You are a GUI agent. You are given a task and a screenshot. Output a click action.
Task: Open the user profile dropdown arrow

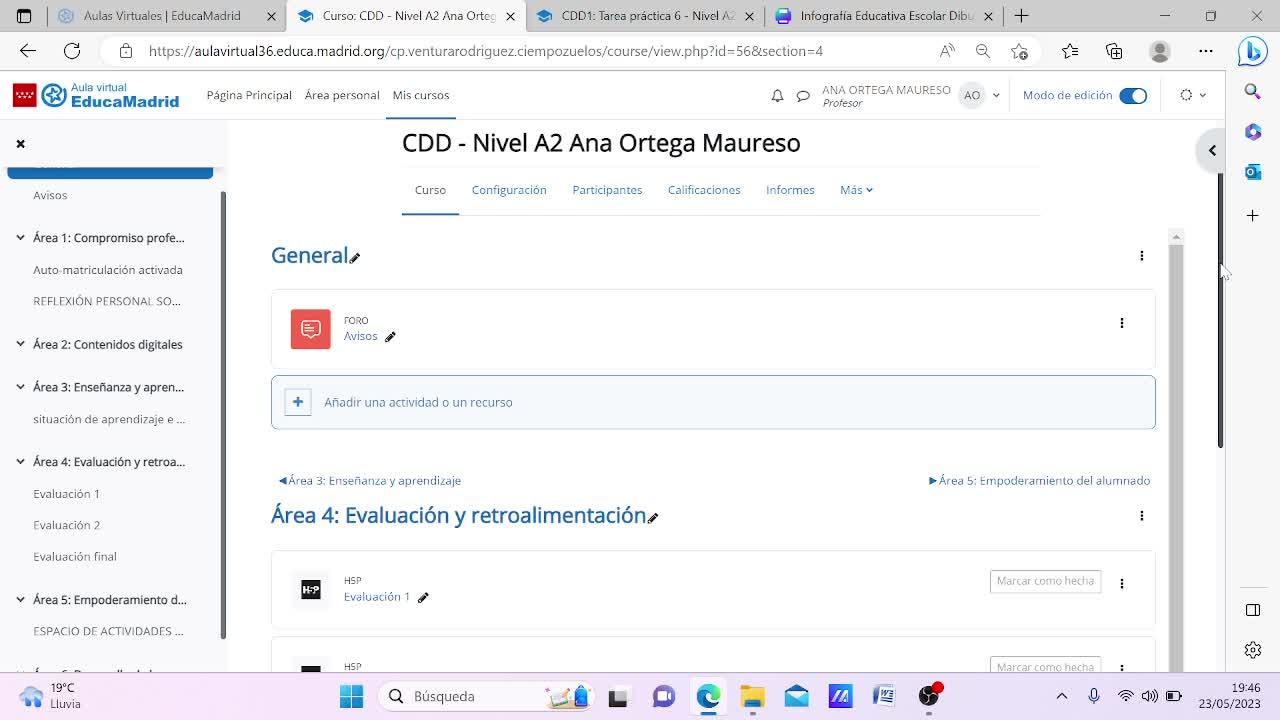(x=995, y=96)
